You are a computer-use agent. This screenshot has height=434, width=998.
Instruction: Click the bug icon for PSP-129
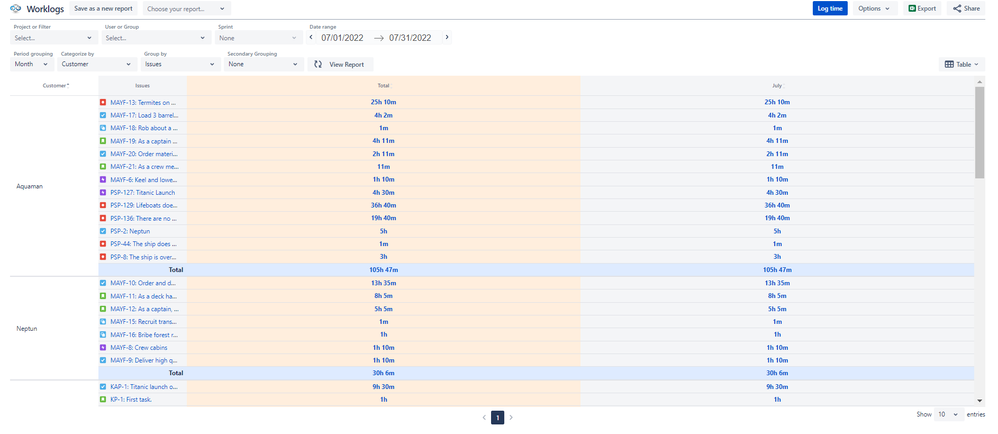coord(103,205)
